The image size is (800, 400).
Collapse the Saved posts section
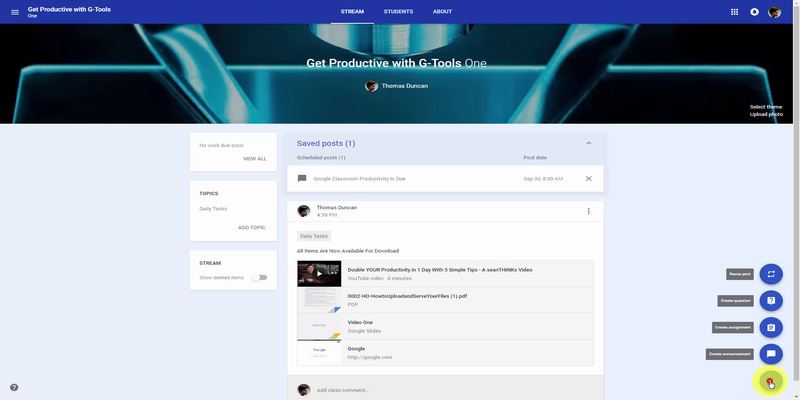[588, 144]
